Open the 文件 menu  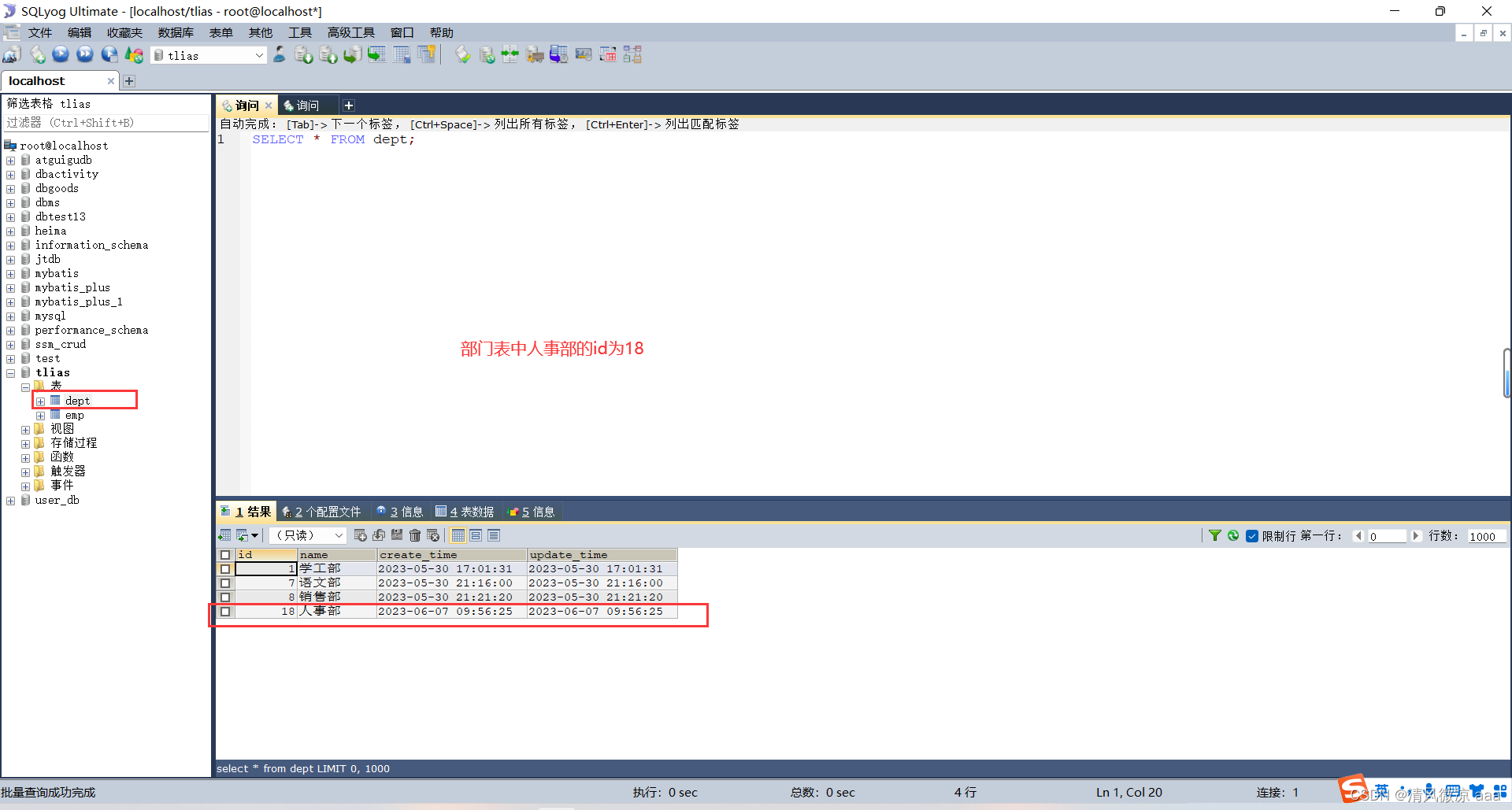click(x=39, y=32)
